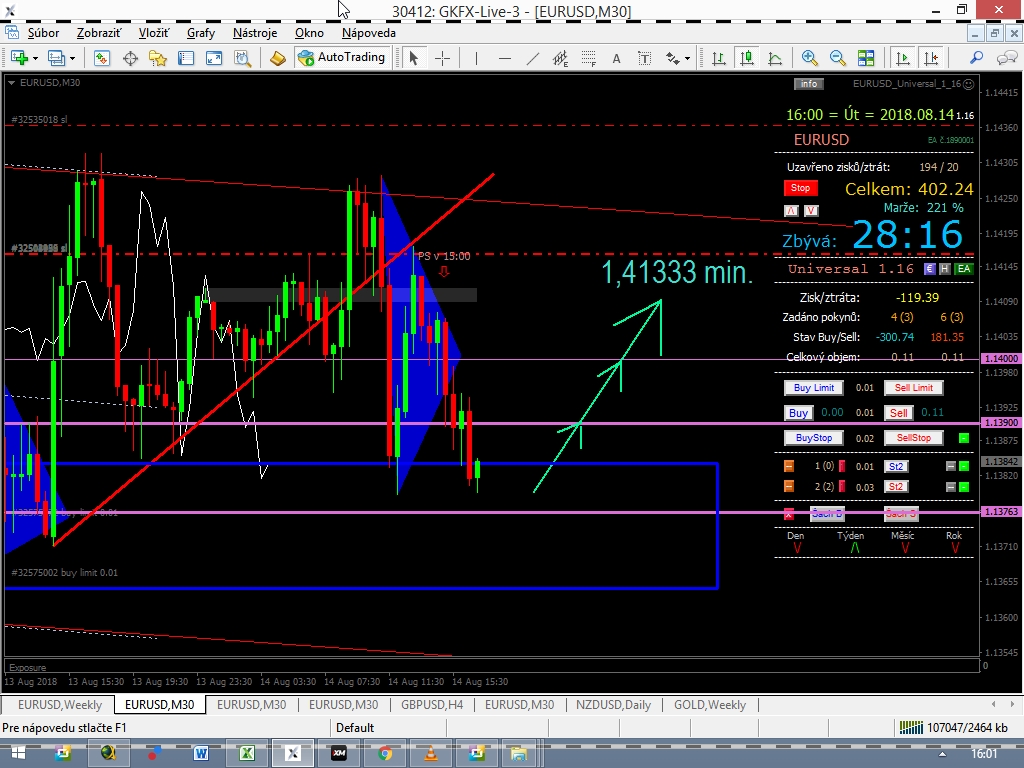Select the horizontal line drawing tool

pos(504,58)
